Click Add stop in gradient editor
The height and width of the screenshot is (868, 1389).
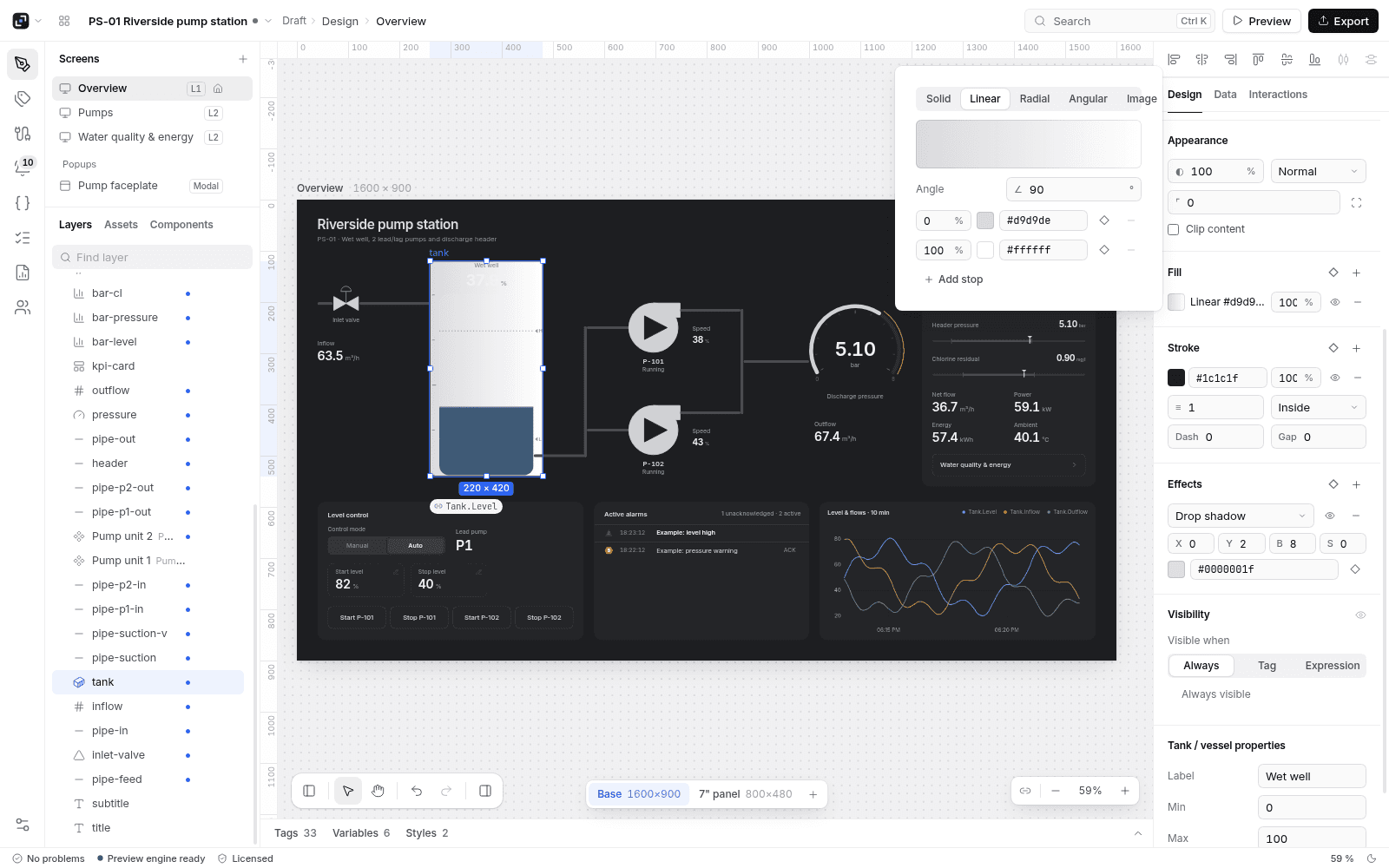(954, 279)
